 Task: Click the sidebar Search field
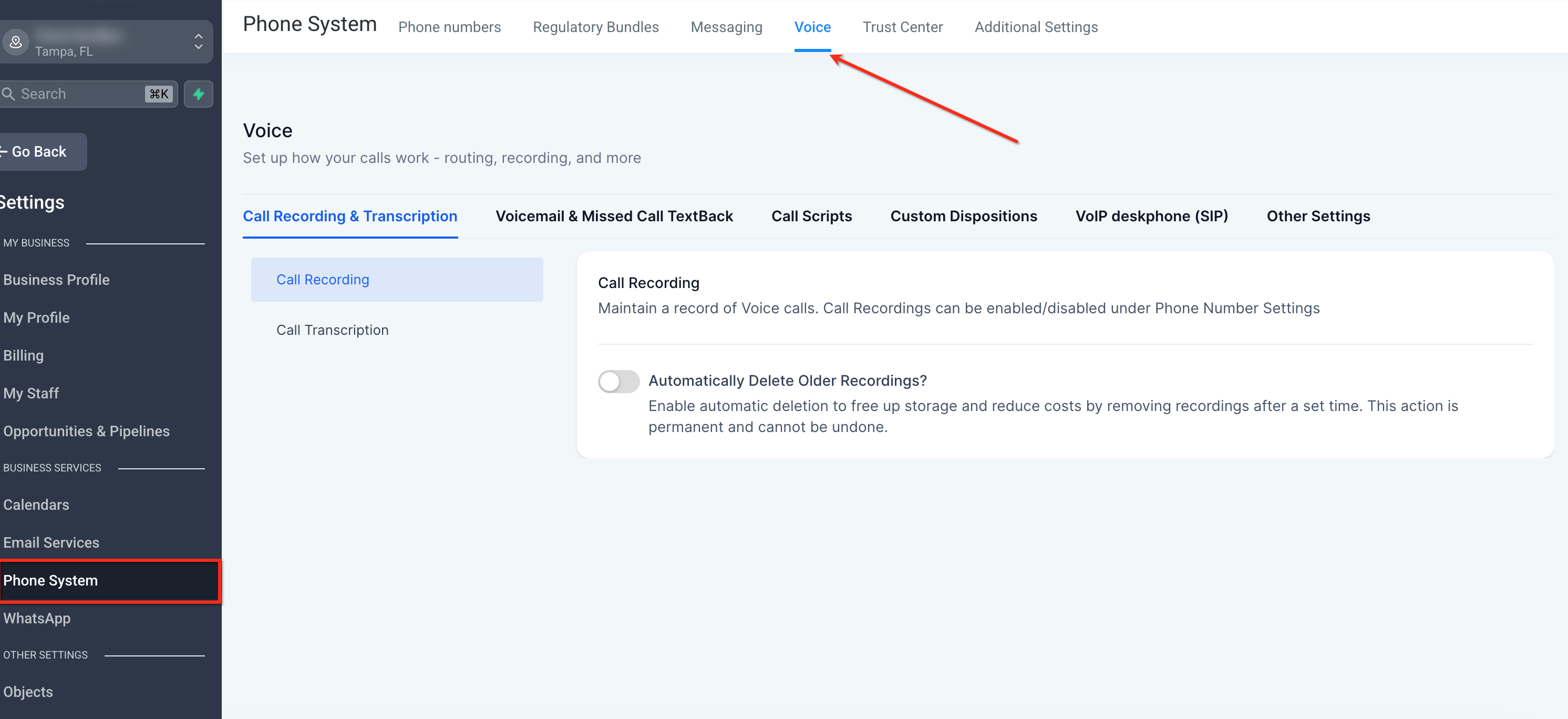pos(88,94)
